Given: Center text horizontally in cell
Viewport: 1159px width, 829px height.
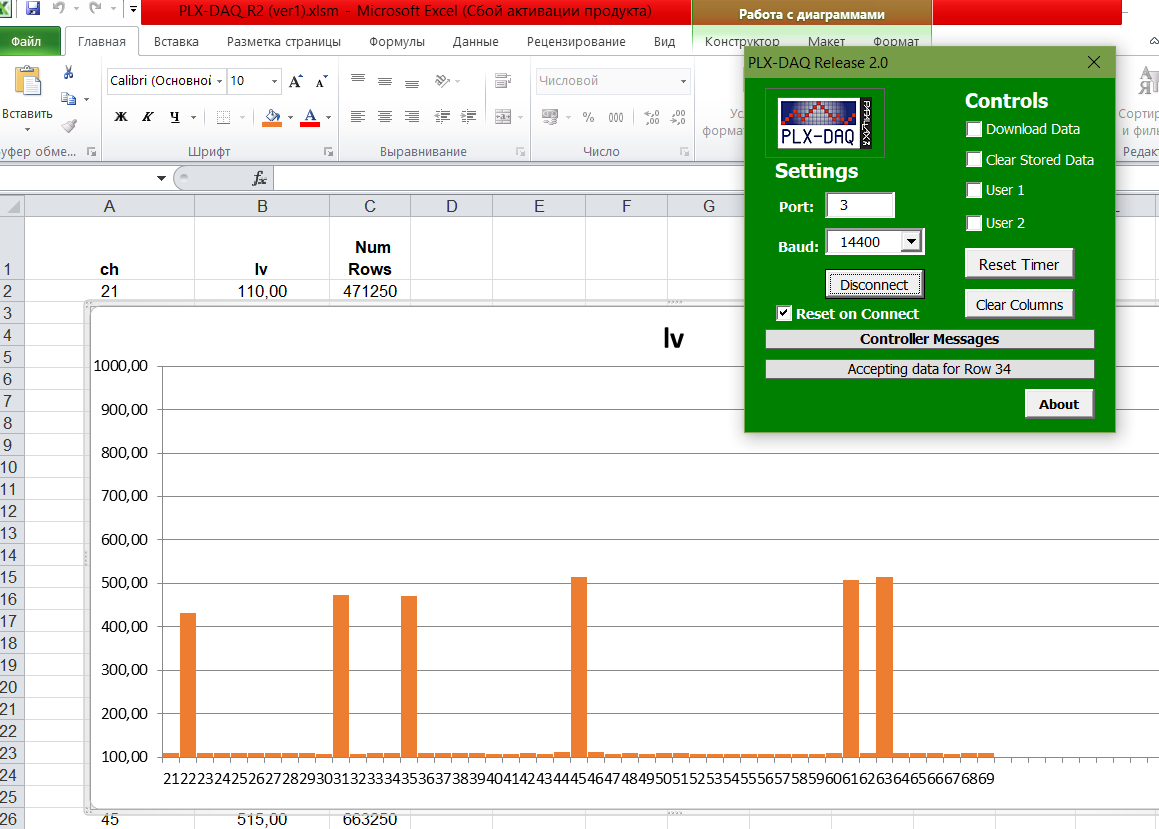Looking at the screenshot, I should point(385,117).
